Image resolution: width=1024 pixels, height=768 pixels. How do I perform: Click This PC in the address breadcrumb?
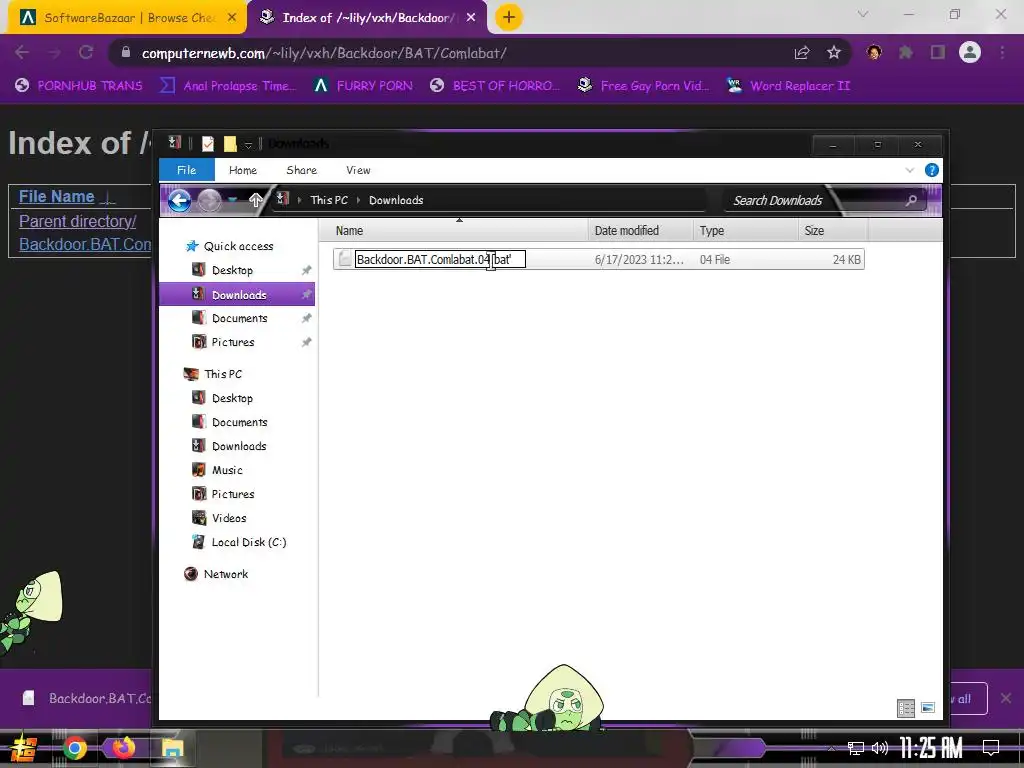[329, 200]
